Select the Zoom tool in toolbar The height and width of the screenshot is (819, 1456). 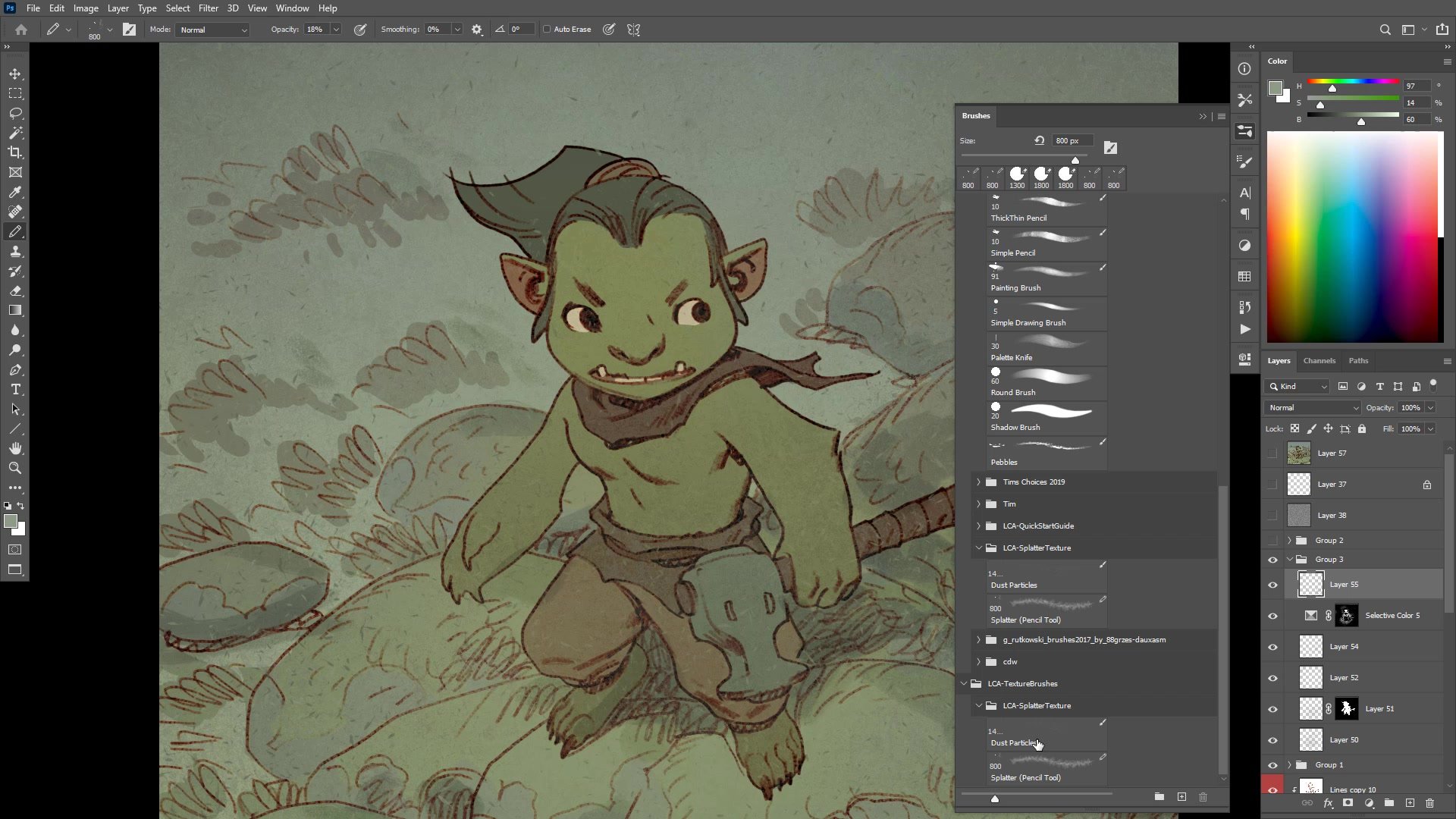15,468
